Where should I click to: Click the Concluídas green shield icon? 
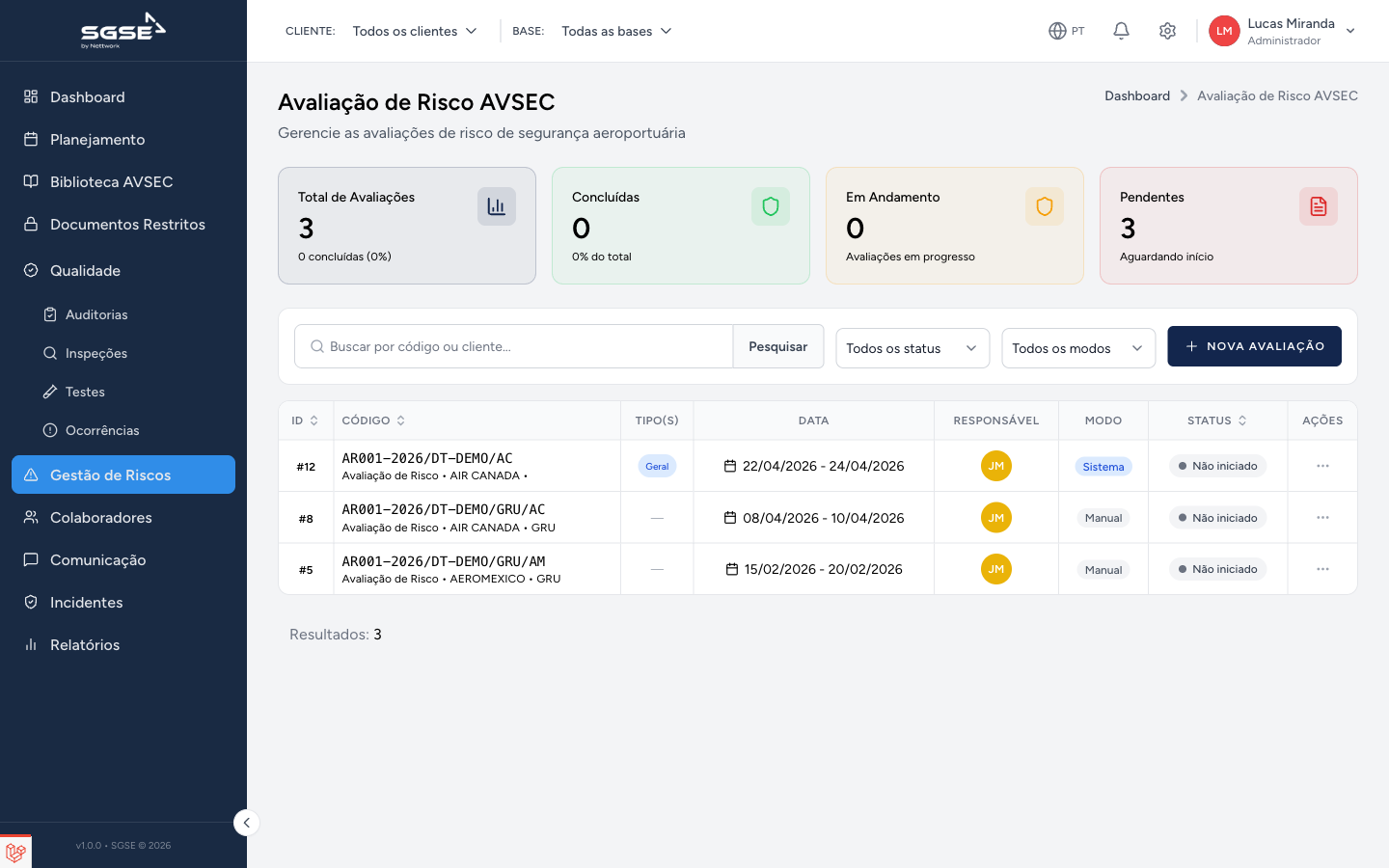771,206
